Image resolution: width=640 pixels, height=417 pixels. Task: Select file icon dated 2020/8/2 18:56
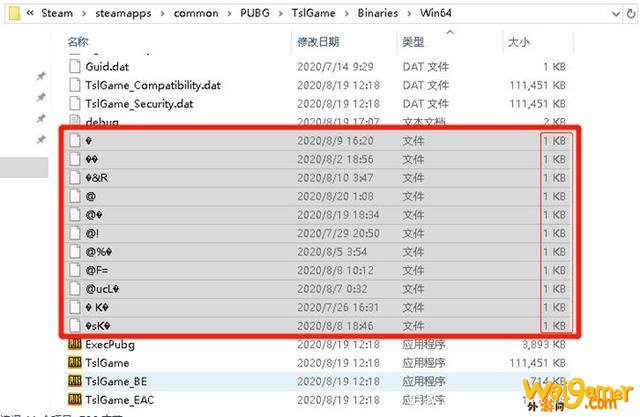tap(75, 159)
